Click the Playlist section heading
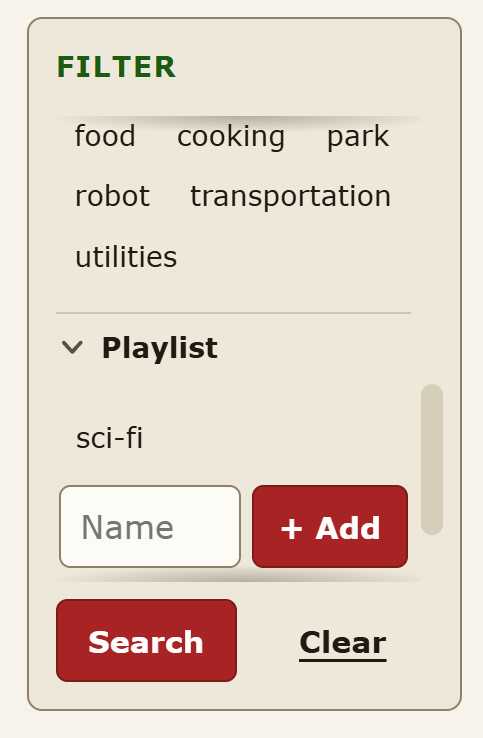 click(160, 348)
